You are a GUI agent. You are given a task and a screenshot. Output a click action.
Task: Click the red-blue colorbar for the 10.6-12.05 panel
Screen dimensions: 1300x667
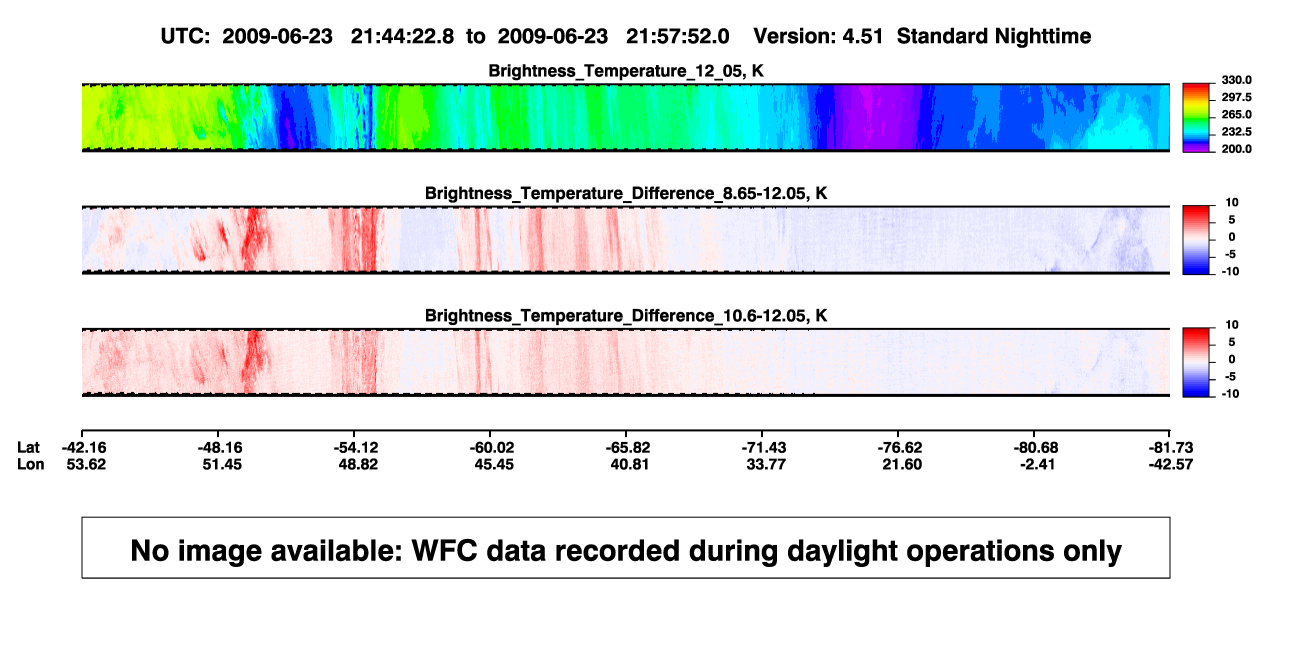pyautogui.click(x=1197, y=363)
